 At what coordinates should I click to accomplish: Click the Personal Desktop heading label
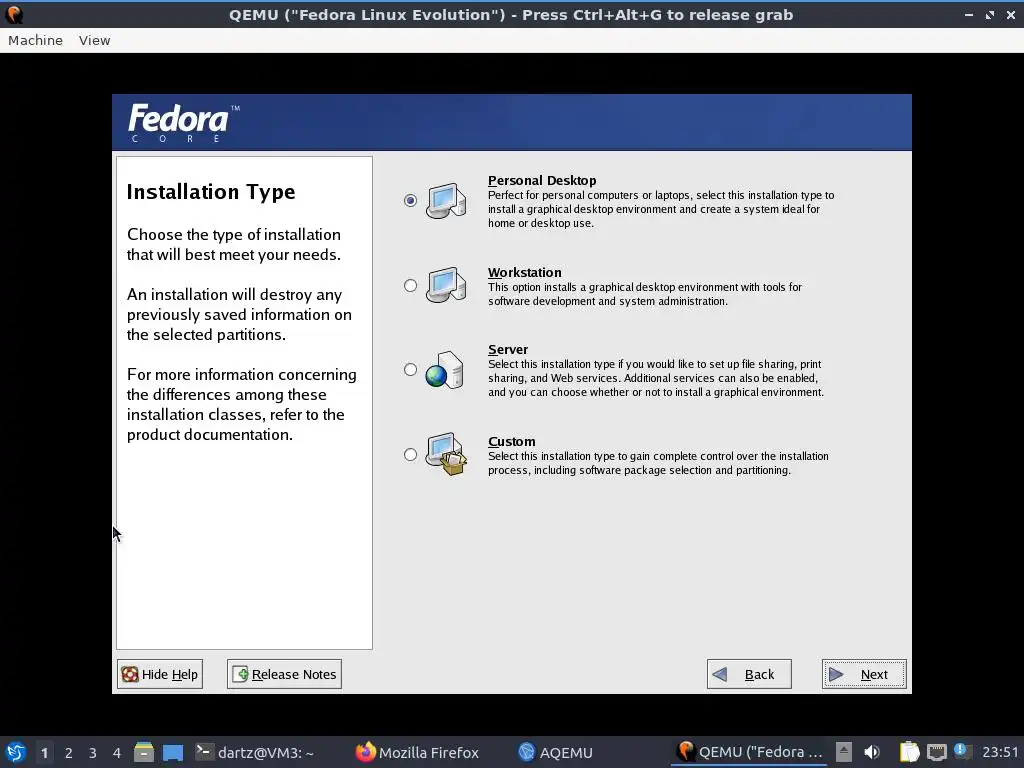click(x=542, y=180)
